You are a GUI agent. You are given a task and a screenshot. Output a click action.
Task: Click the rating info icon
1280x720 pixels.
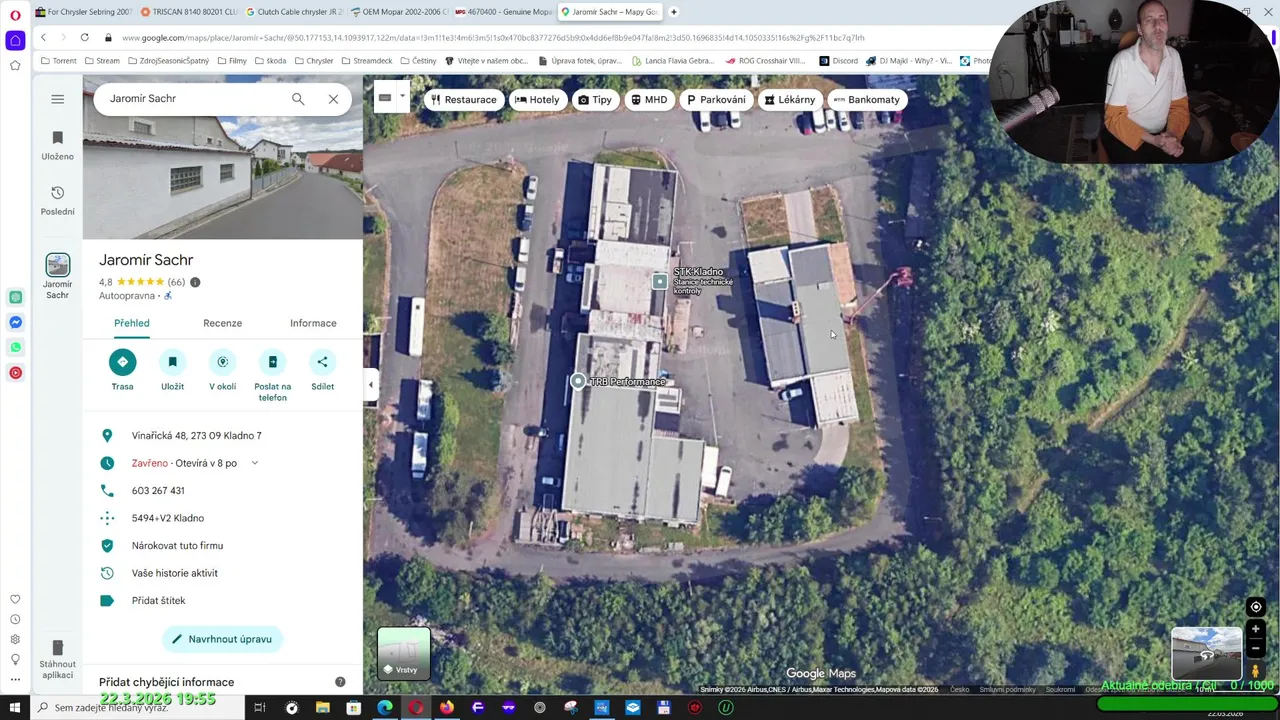coord(195,282)
